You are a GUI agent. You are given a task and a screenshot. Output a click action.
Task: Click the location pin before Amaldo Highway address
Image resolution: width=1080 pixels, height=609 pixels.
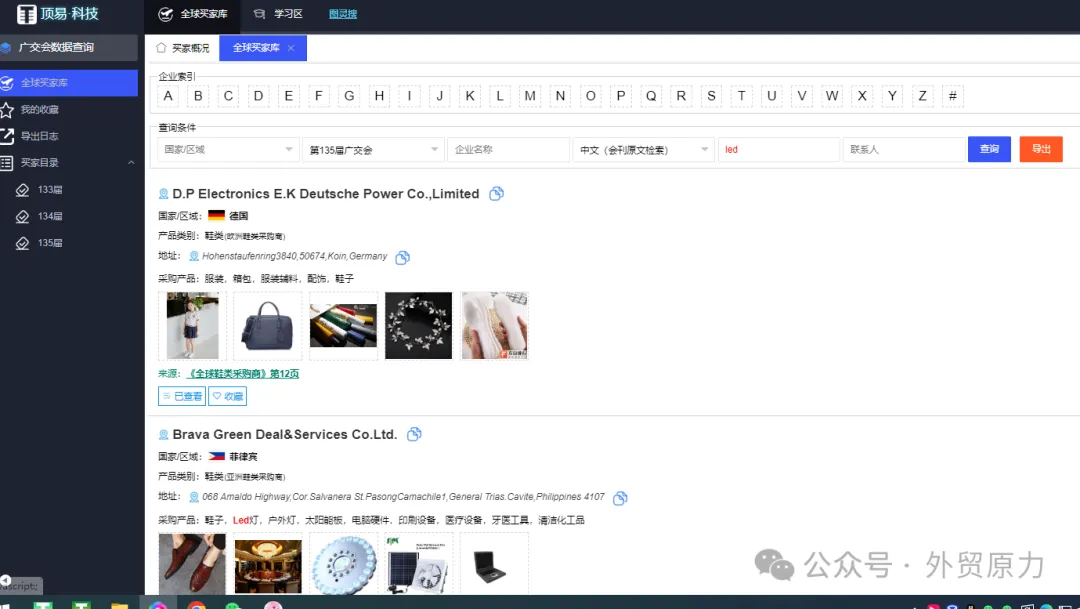(x=194, y=497)
